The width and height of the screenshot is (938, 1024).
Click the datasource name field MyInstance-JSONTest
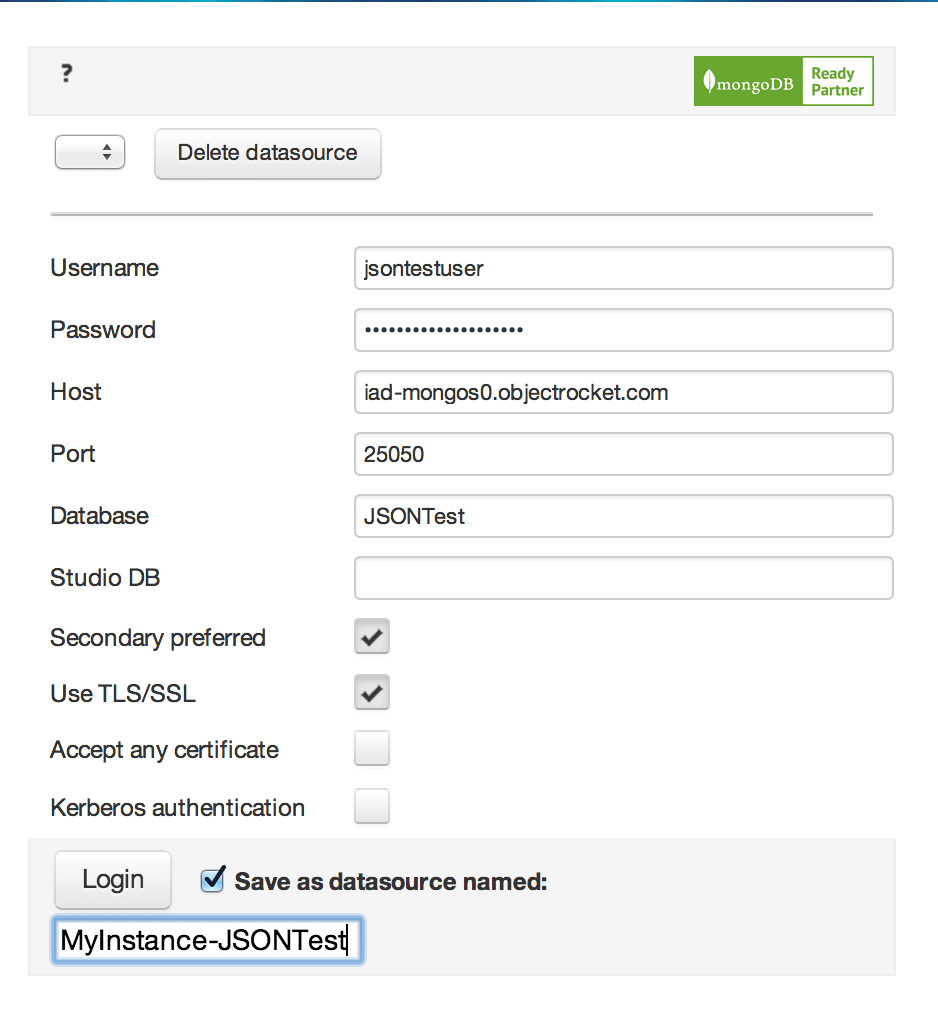(206, 940)
